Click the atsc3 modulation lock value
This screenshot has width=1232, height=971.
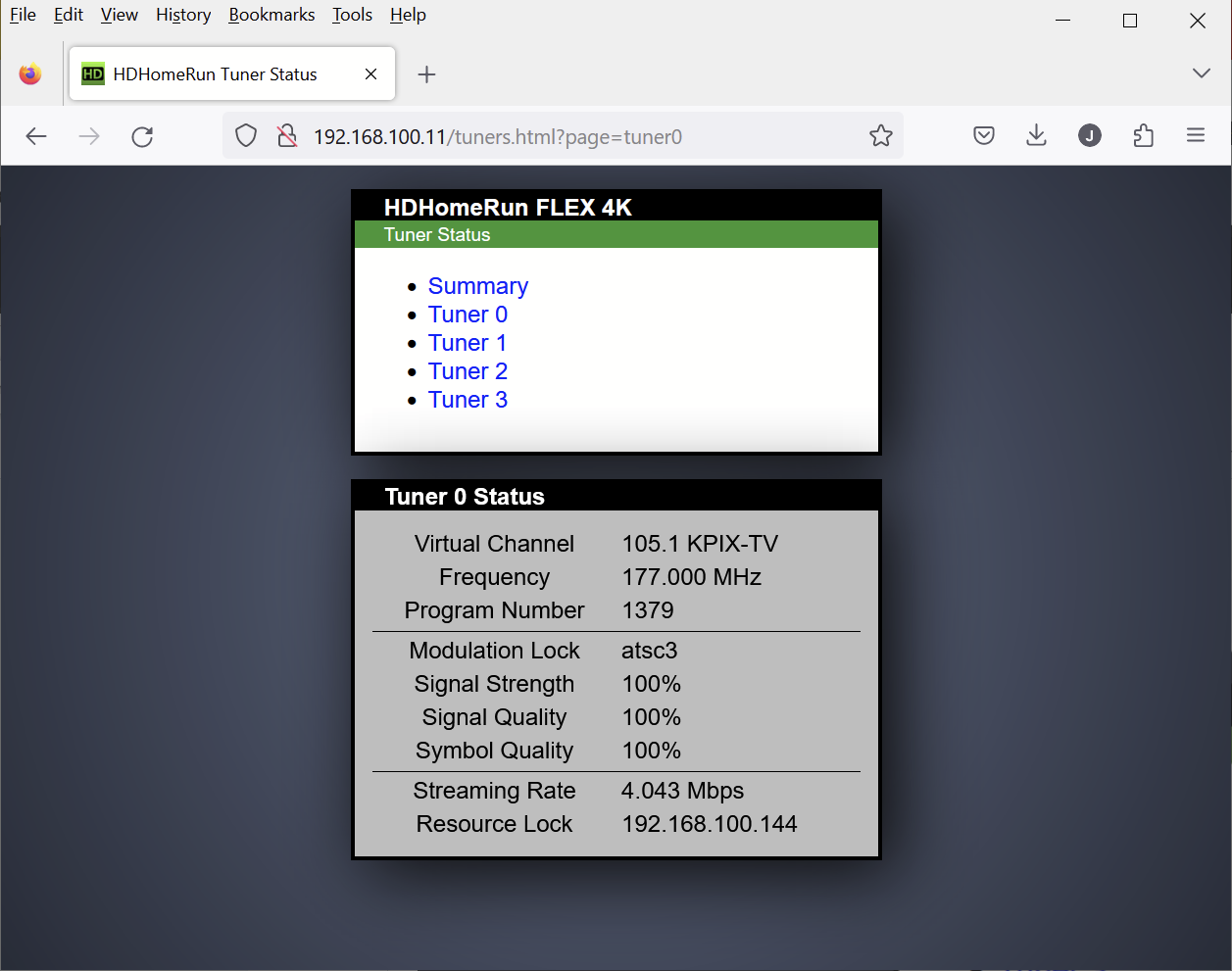(x=650, y=651)
